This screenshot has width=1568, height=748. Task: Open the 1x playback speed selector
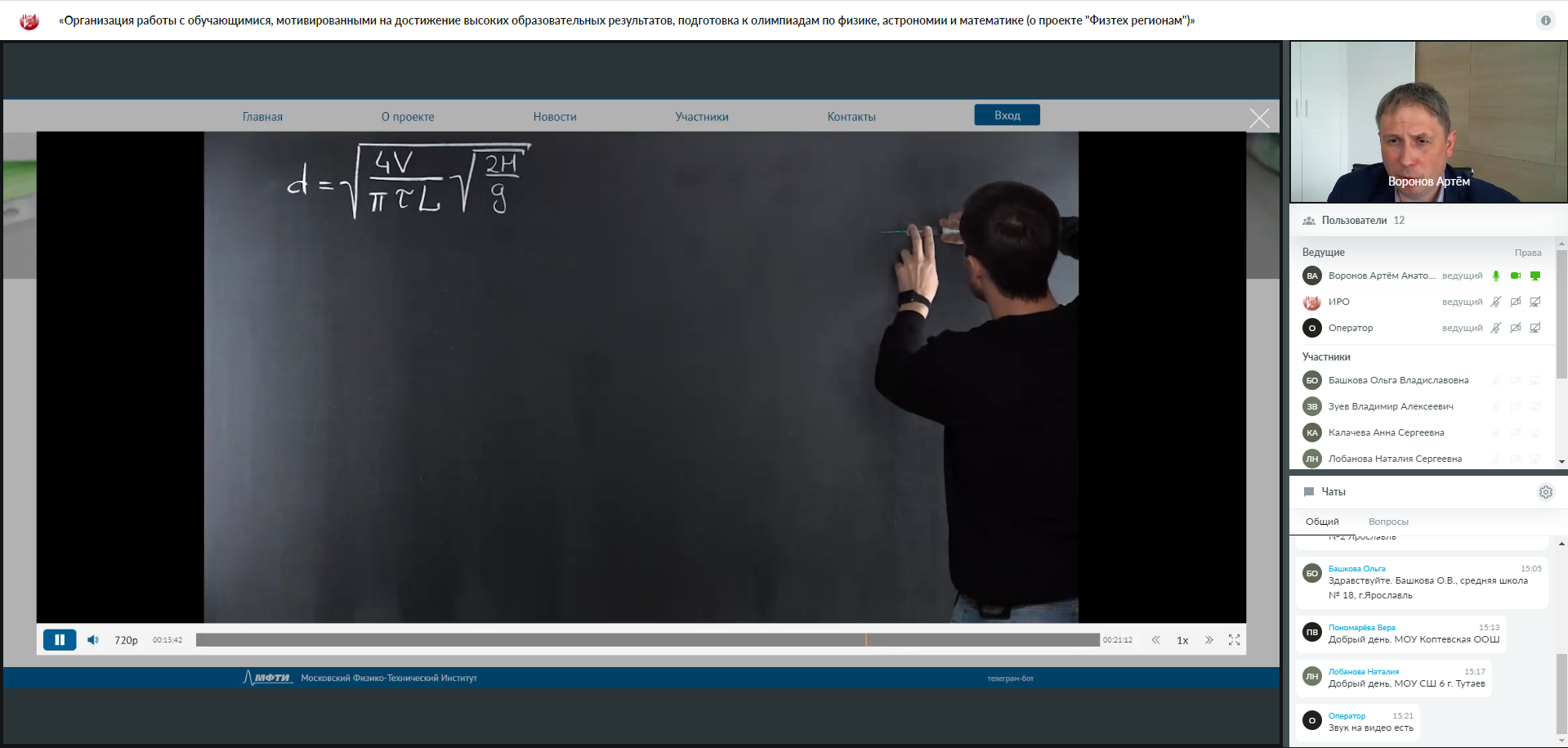[x=1182, y=640]
